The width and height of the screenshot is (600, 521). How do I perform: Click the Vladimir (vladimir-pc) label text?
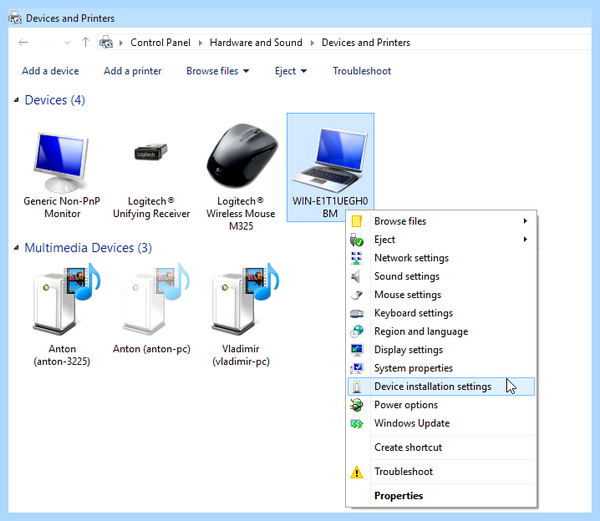coord(241,355)
